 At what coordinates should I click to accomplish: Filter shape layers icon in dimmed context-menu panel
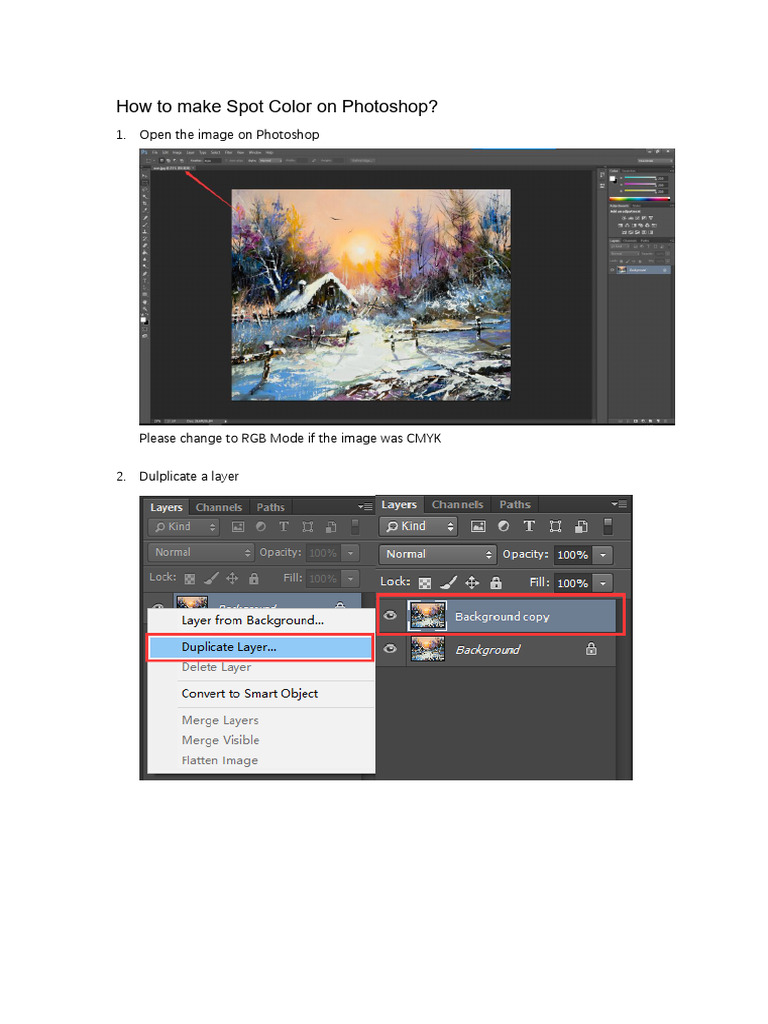coord(308,526)
